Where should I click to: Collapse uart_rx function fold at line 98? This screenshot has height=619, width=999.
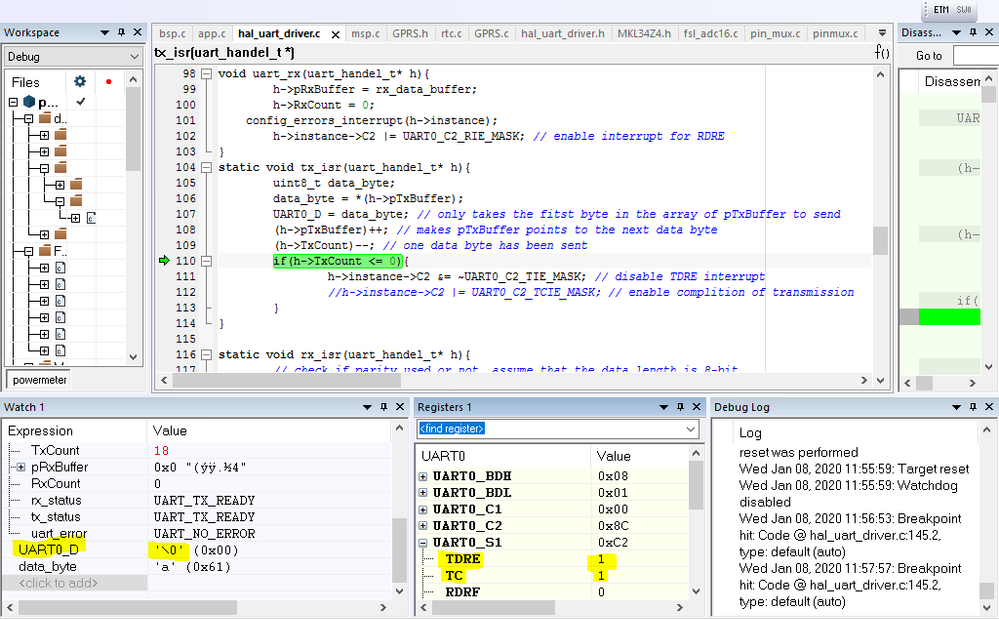(x=206, y=74)
